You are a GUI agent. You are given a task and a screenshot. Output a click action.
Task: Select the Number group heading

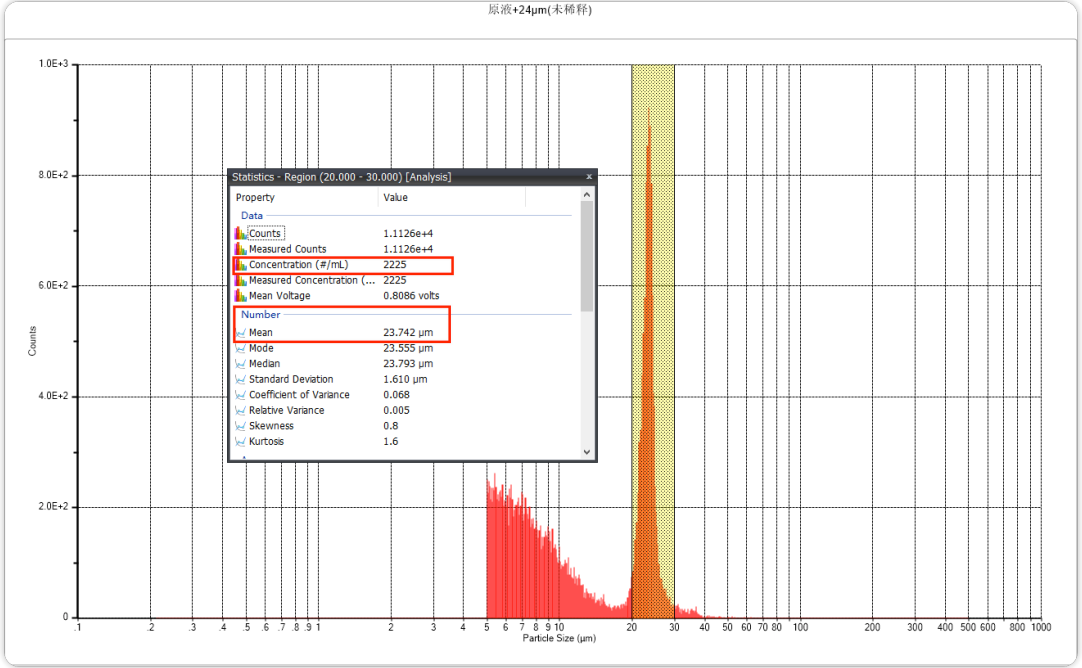(261, 315)
